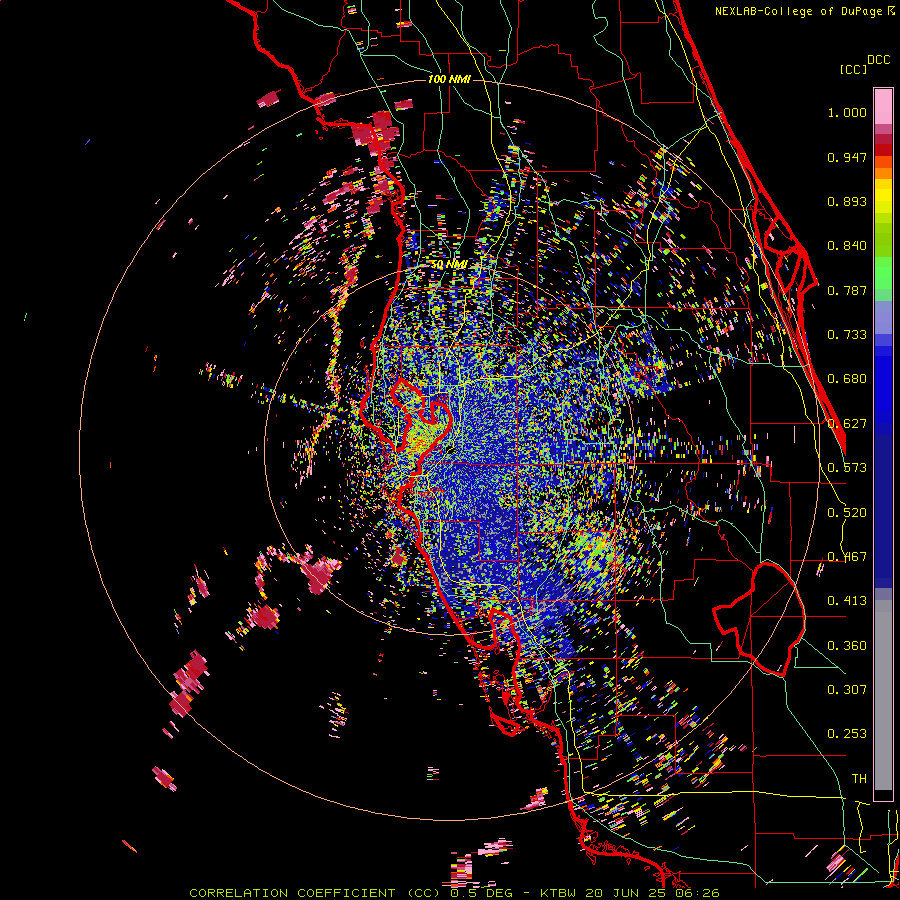Click the 0.680 legend value

pyautogui.click(x=847, y=379)
